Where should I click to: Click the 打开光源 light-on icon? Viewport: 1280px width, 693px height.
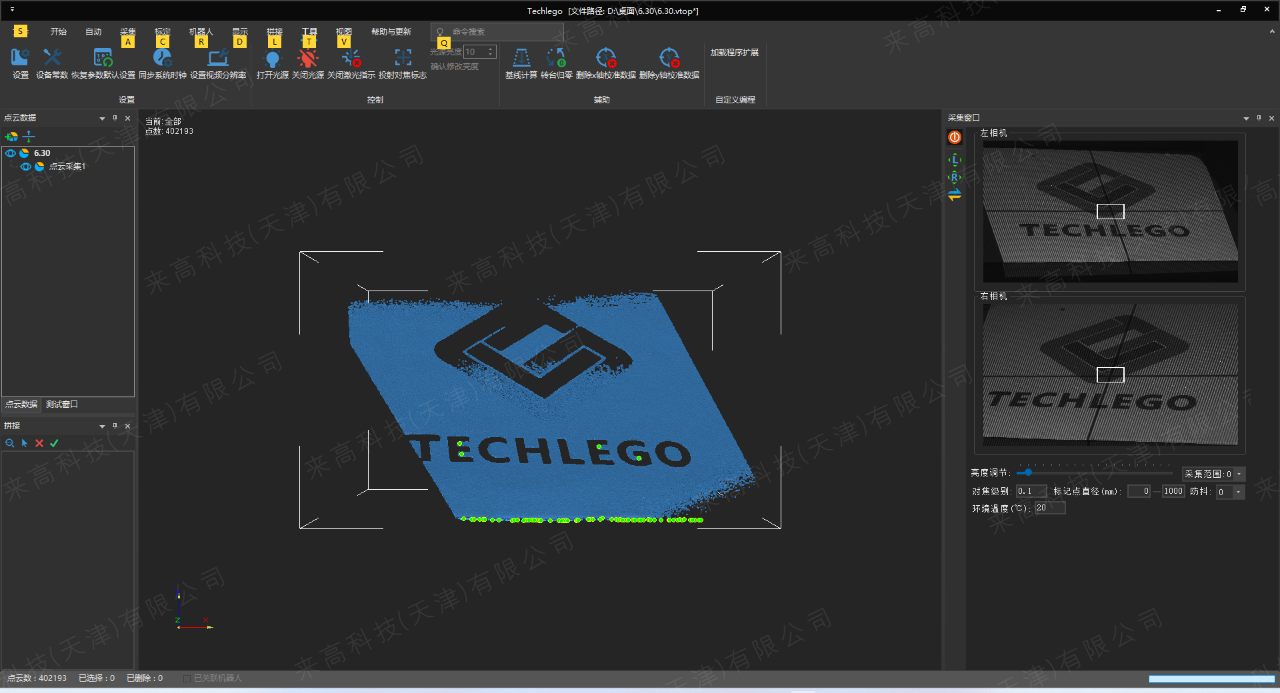point(272,59)
